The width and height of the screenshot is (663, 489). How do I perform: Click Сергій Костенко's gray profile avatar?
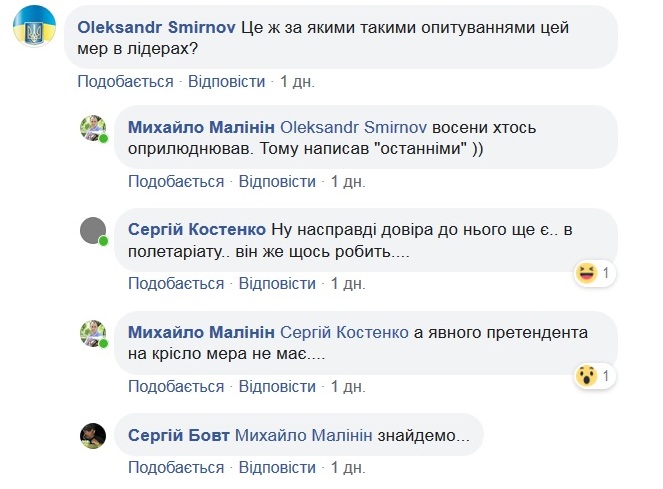tap(94, 230)
